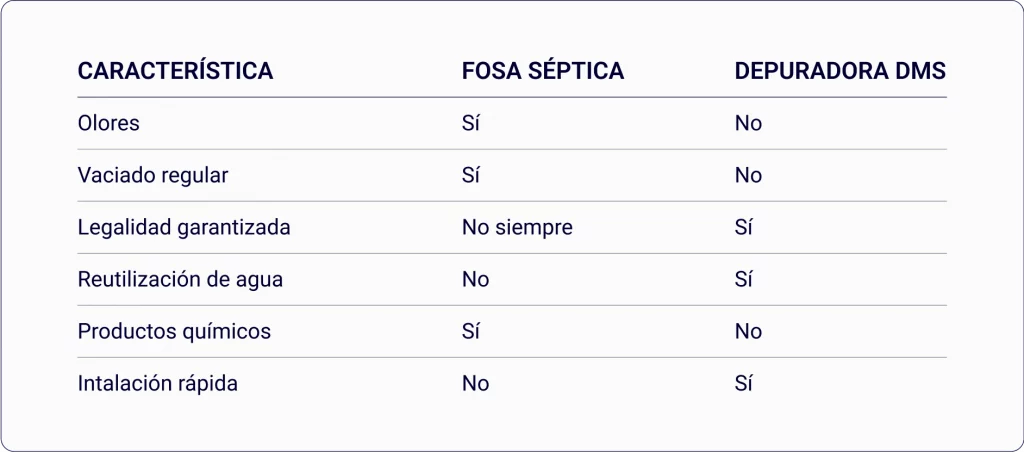Click Fosa Séptica value for Productos químicos
1024x452 pixels.
[471, 332]
